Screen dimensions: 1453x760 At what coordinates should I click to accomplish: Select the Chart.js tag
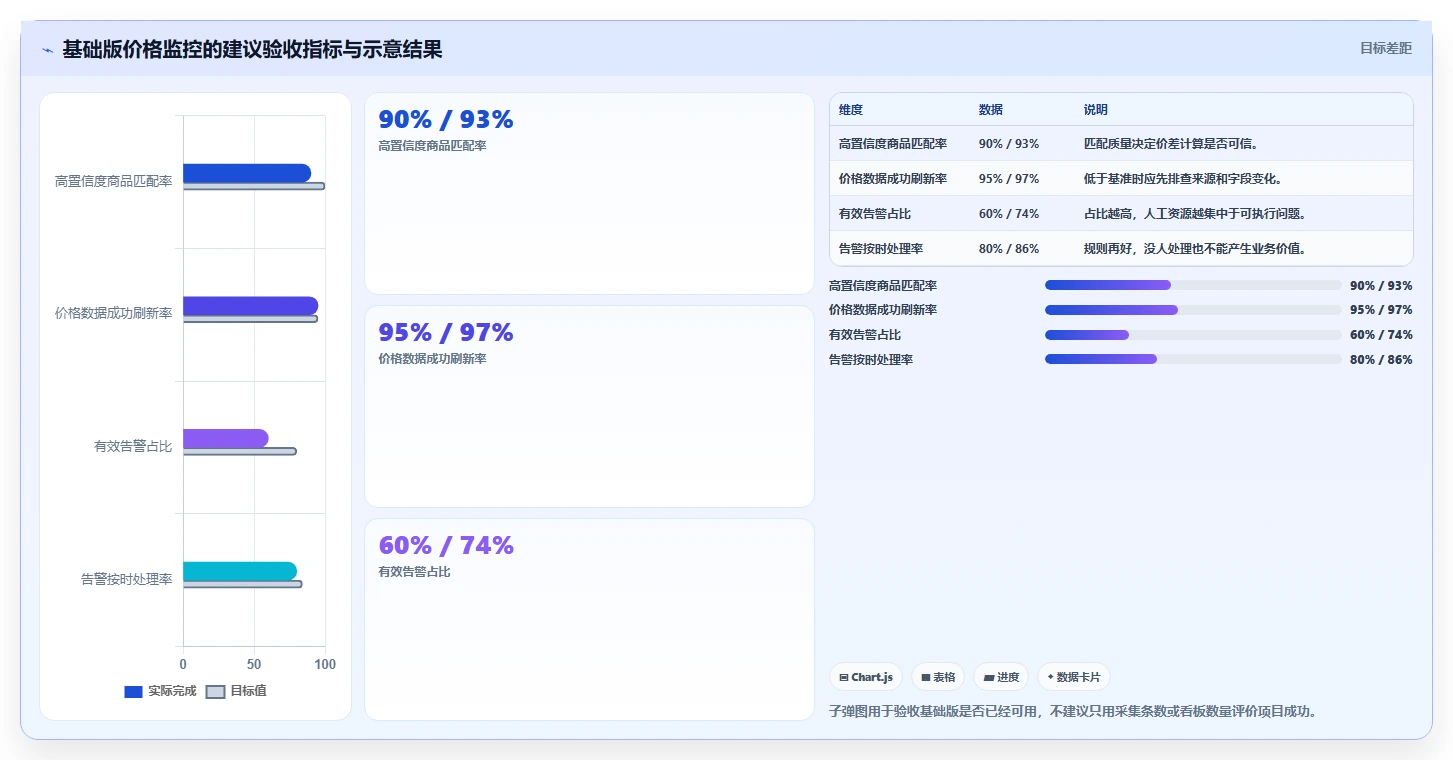(x=866, y=677)
